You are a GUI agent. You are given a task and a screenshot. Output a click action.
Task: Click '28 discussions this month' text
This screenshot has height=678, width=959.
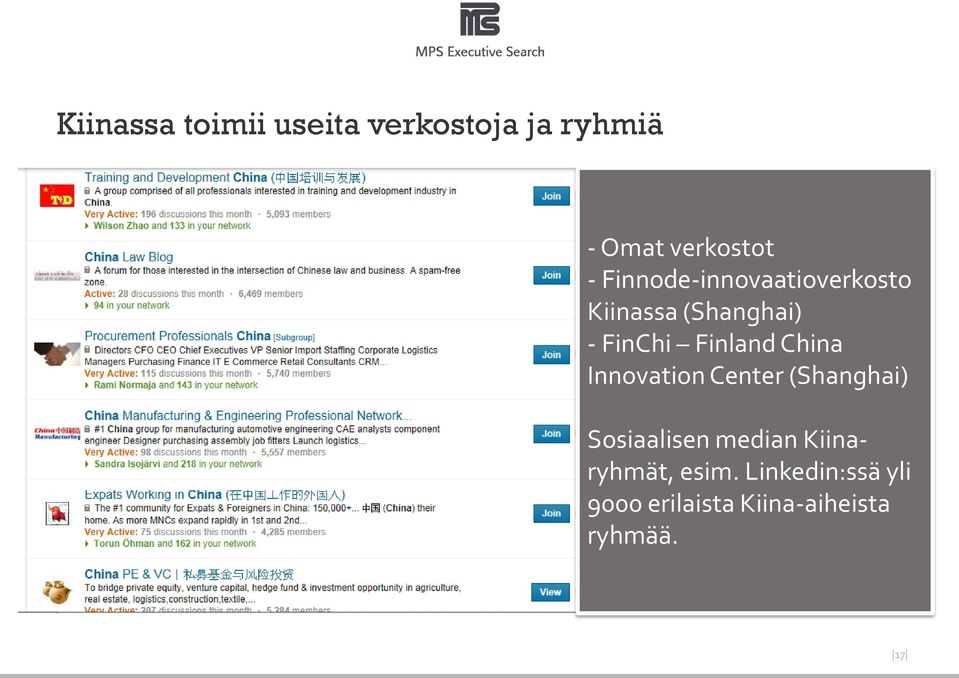click(x=171, y=294)
